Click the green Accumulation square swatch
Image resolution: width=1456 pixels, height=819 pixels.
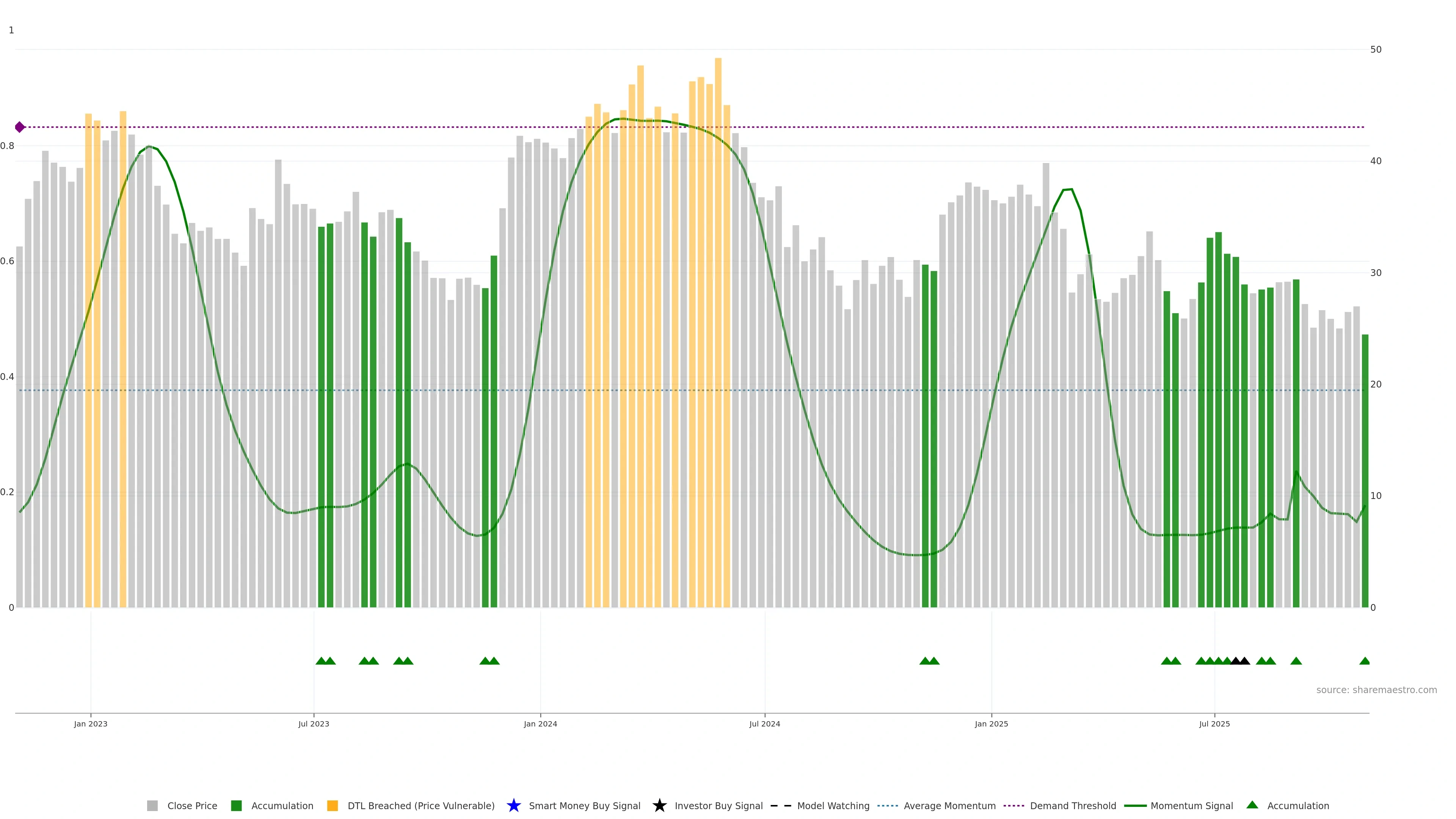point(236,805)
